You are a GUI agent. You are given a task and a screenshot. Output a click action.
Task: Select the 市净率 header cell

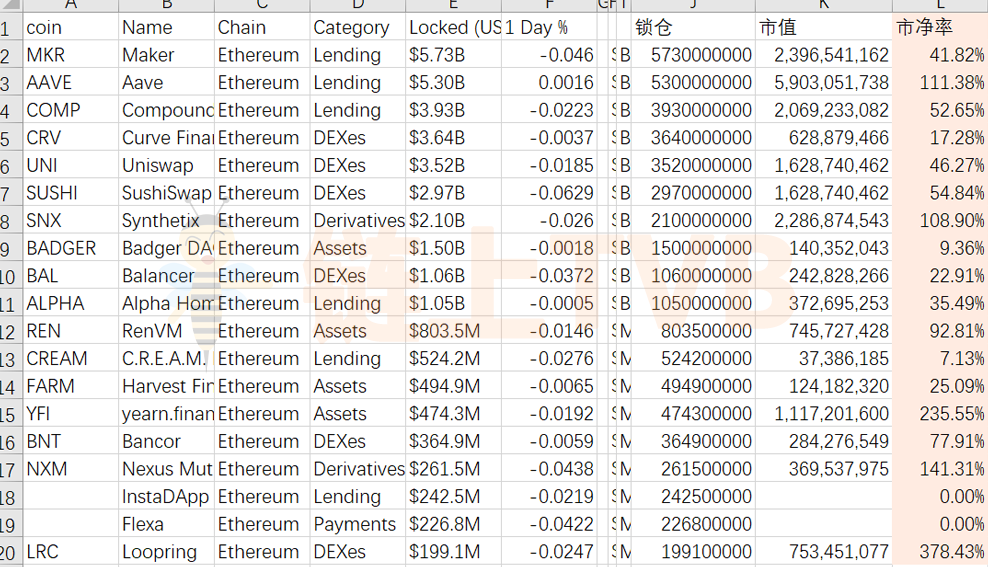click(940, 27)
